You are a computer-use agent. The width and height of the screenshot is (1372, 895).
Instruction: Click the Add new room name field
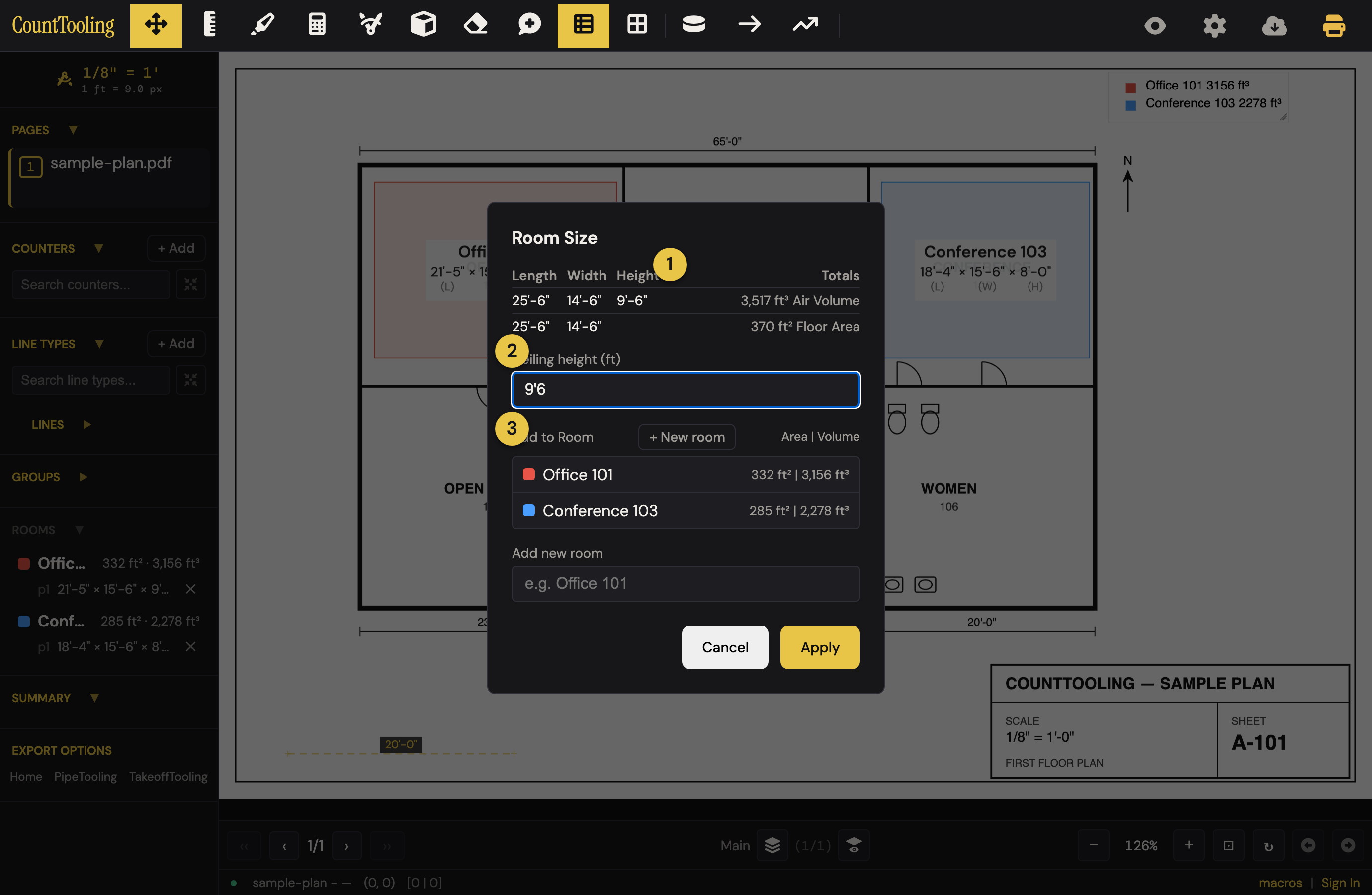click(x=686, y=584)
